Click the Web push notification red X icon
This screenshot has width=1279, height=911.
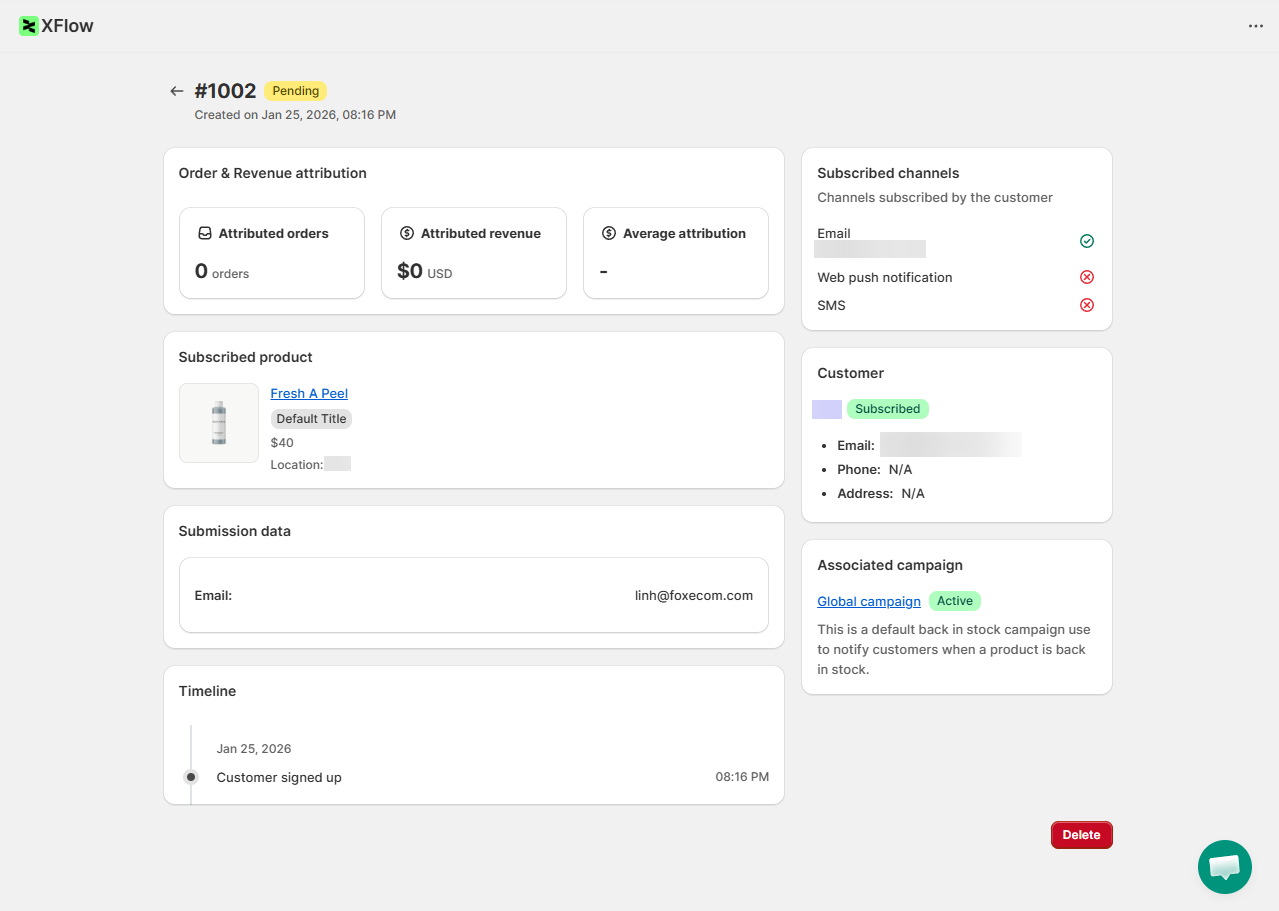[x=1087, y=277]
